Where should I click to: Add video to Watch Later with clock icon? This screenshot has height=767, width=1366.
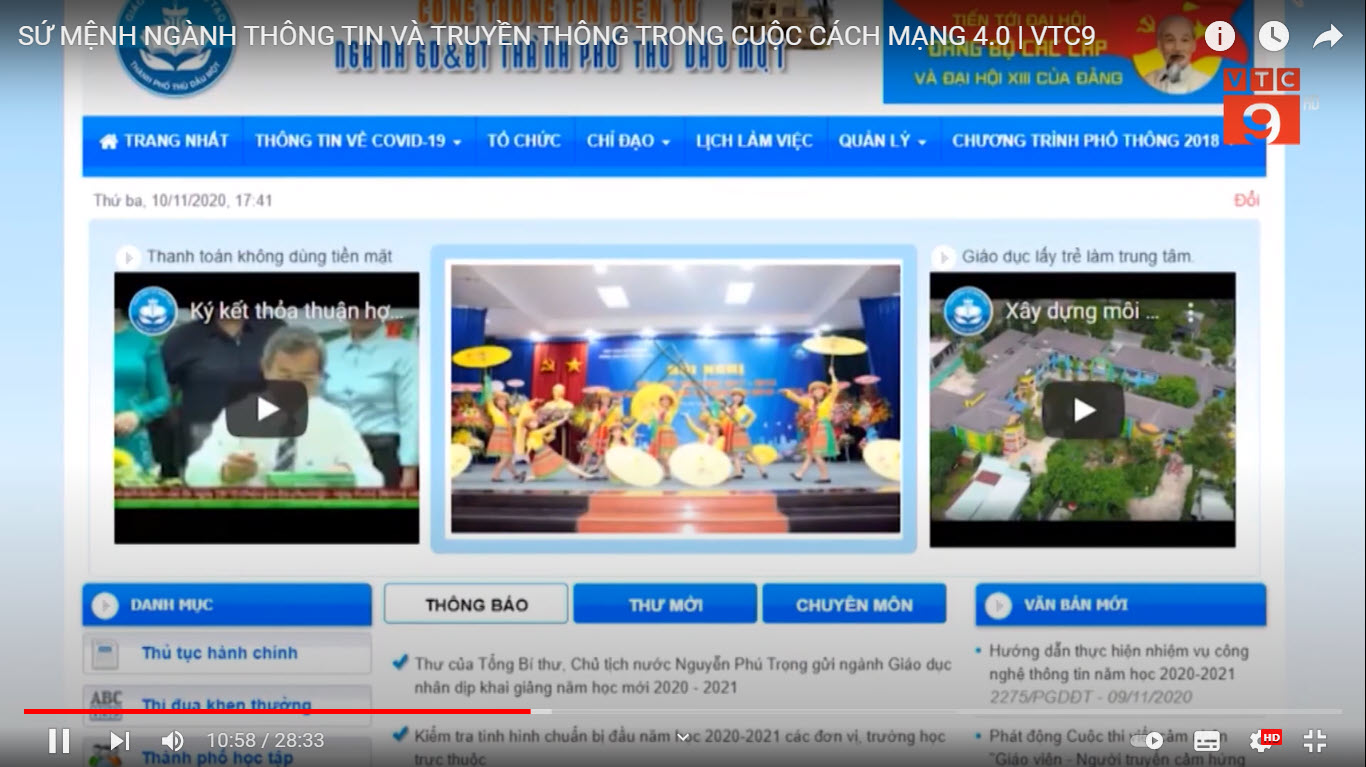pos(1273,37)
